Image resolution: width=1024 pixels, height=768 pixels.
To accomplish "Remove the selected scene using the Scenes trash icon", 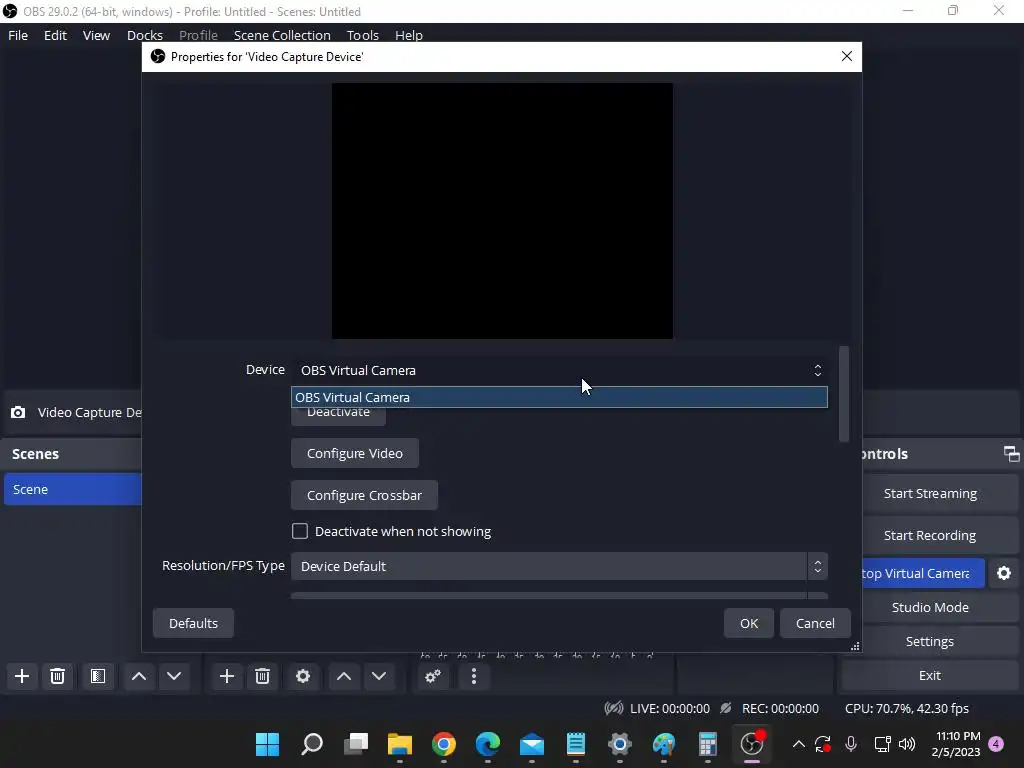I will pyautogui.click(x=57, y=676).
